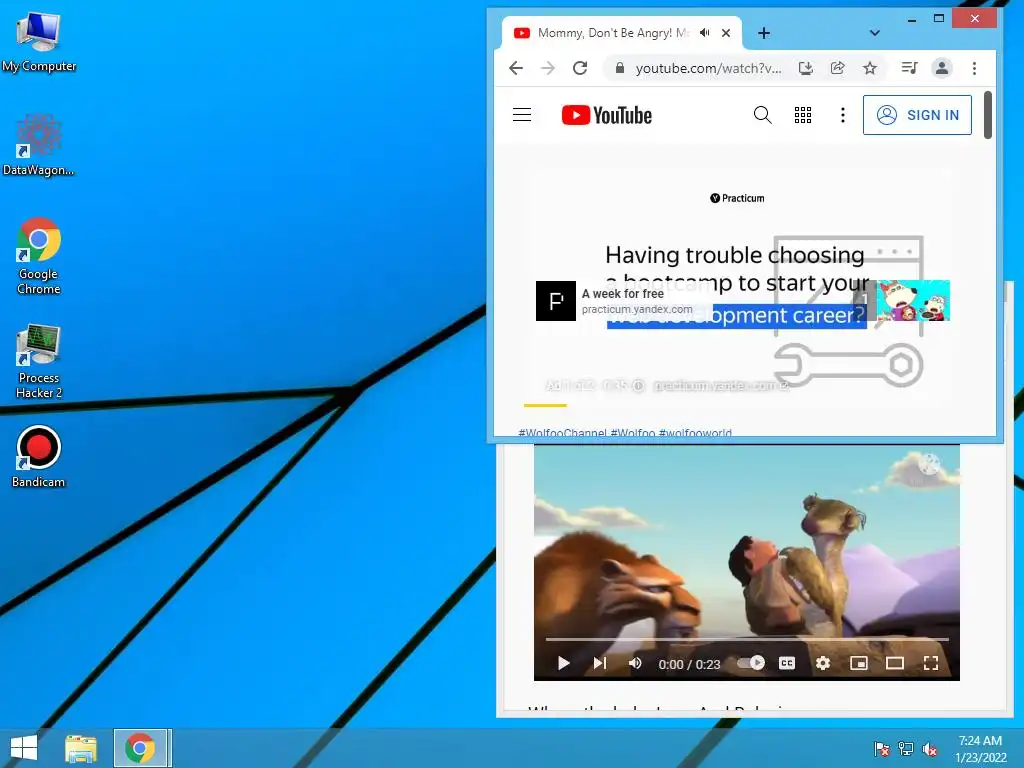Open Chrome three-dot menu
The image size is (1024, 768).
pyautogui.click(x=974, y=68)
